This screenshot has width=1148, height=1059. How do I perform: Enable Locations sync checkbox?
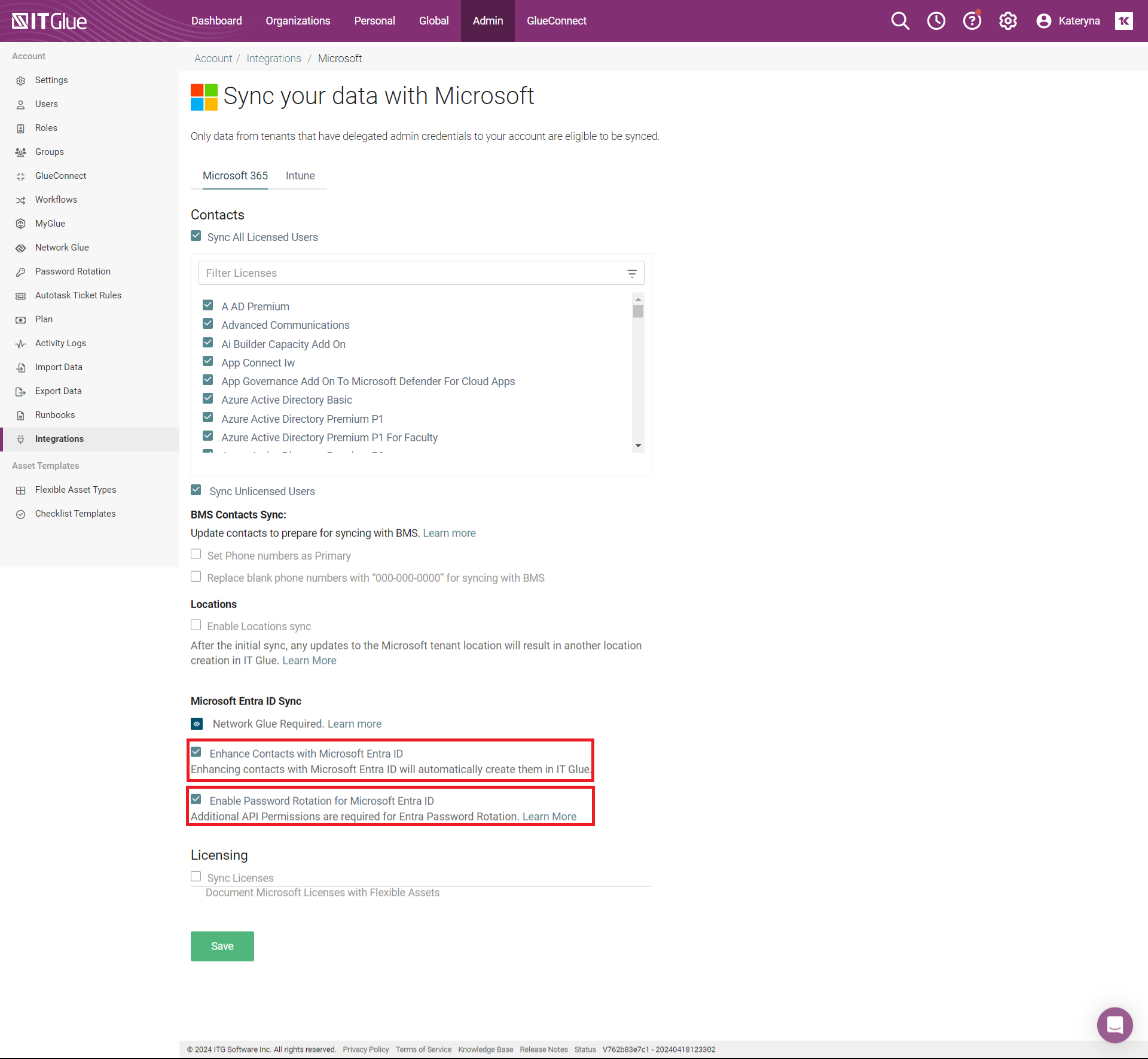pyautogui.click(x=196, y=625)
